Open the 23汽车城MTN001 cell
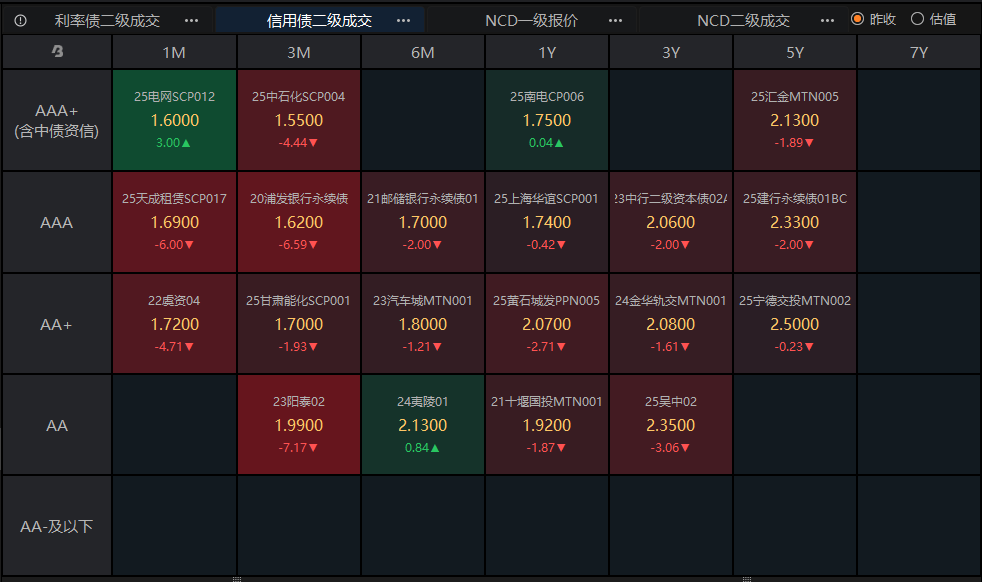Viewport: 982px width, 582px height. 423,324
